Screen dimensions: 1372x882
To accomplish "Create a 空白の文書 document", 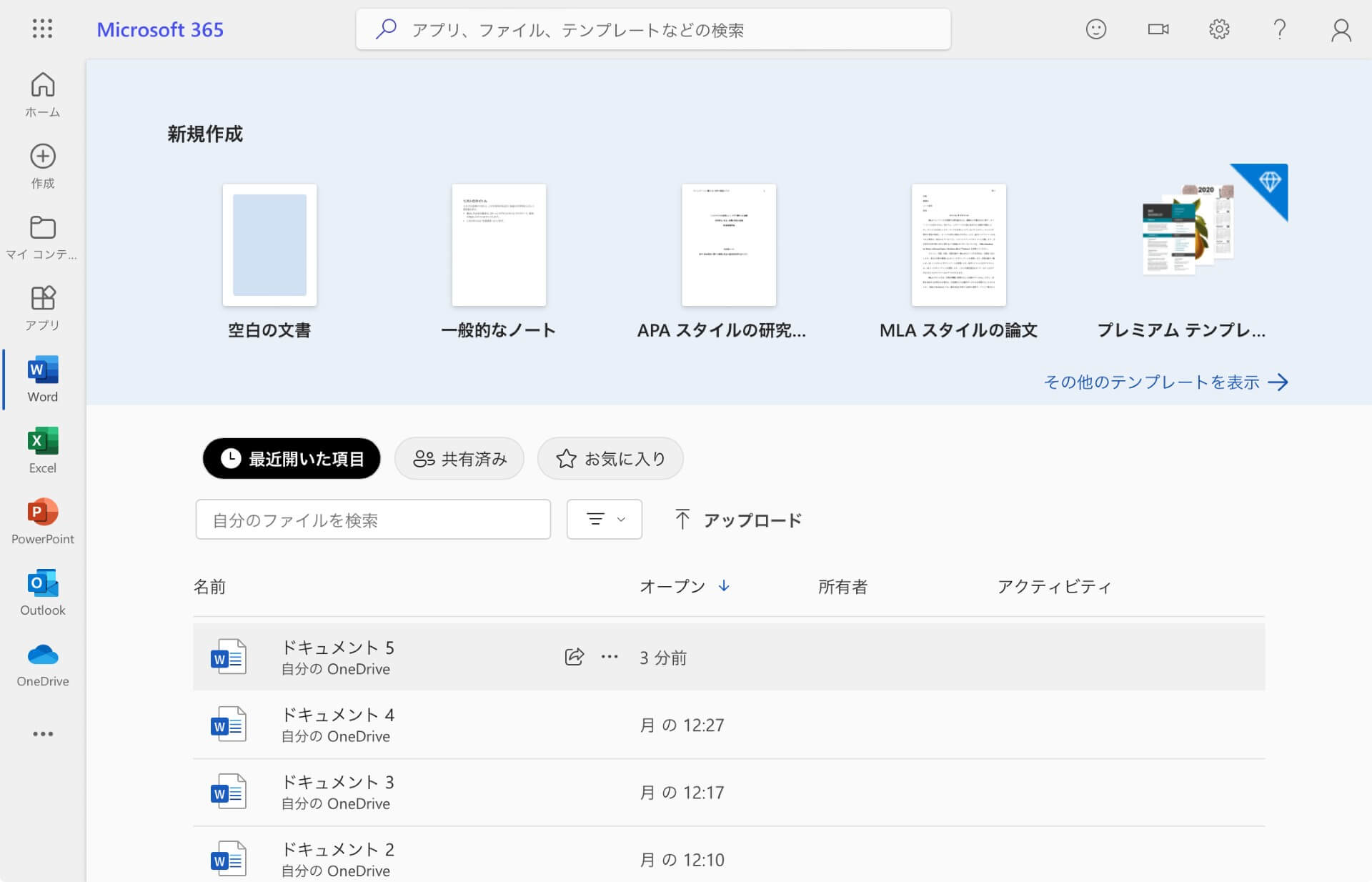I will click(269, 245).
